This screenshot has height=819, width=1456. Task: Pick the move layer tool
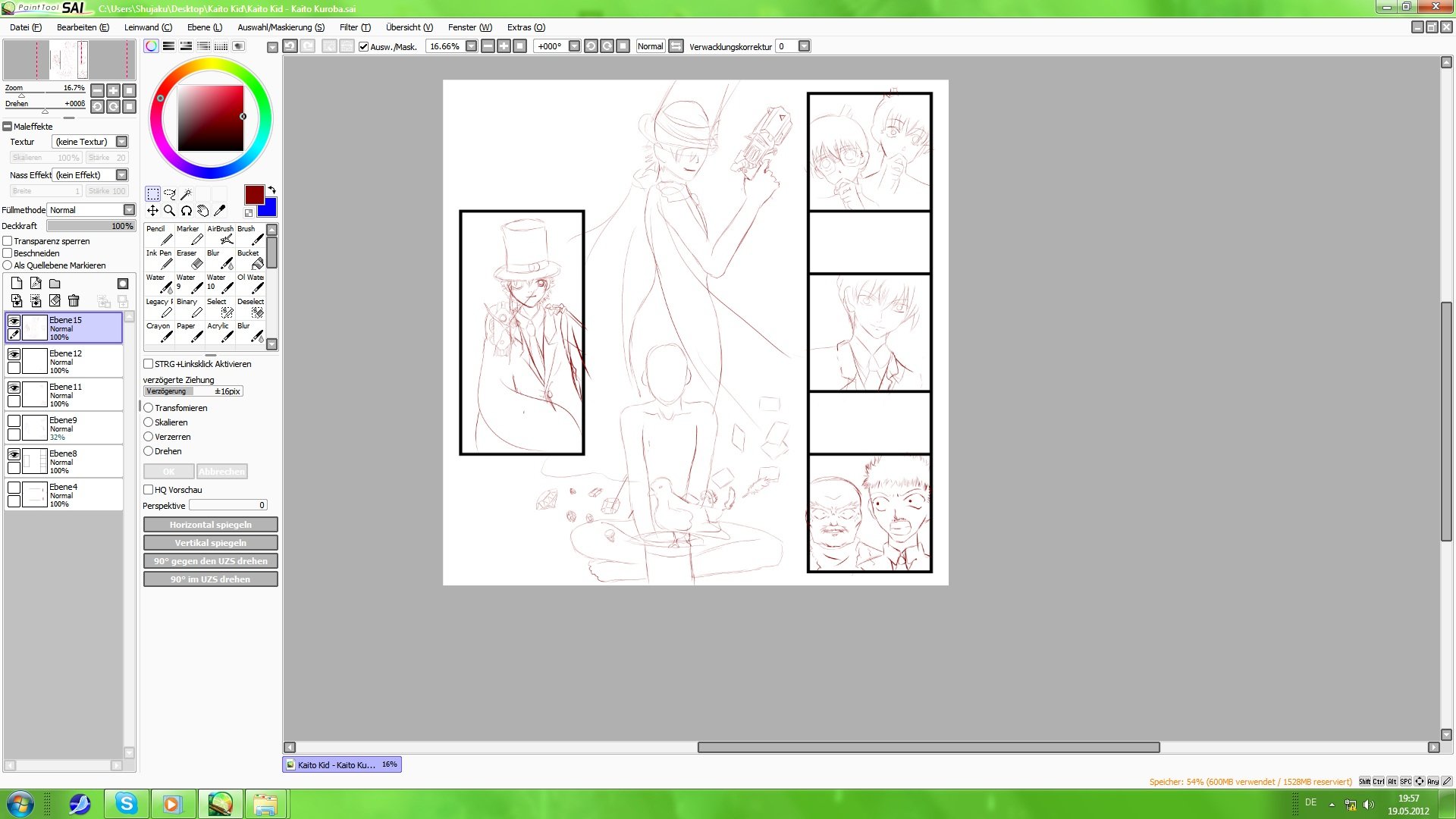pos(152,211)
